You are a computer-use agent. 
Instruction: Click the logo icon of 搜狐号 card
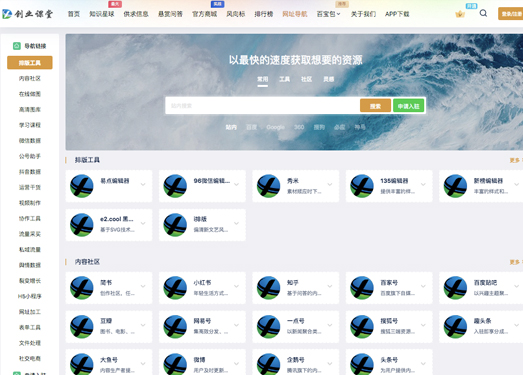click(362, 327)
